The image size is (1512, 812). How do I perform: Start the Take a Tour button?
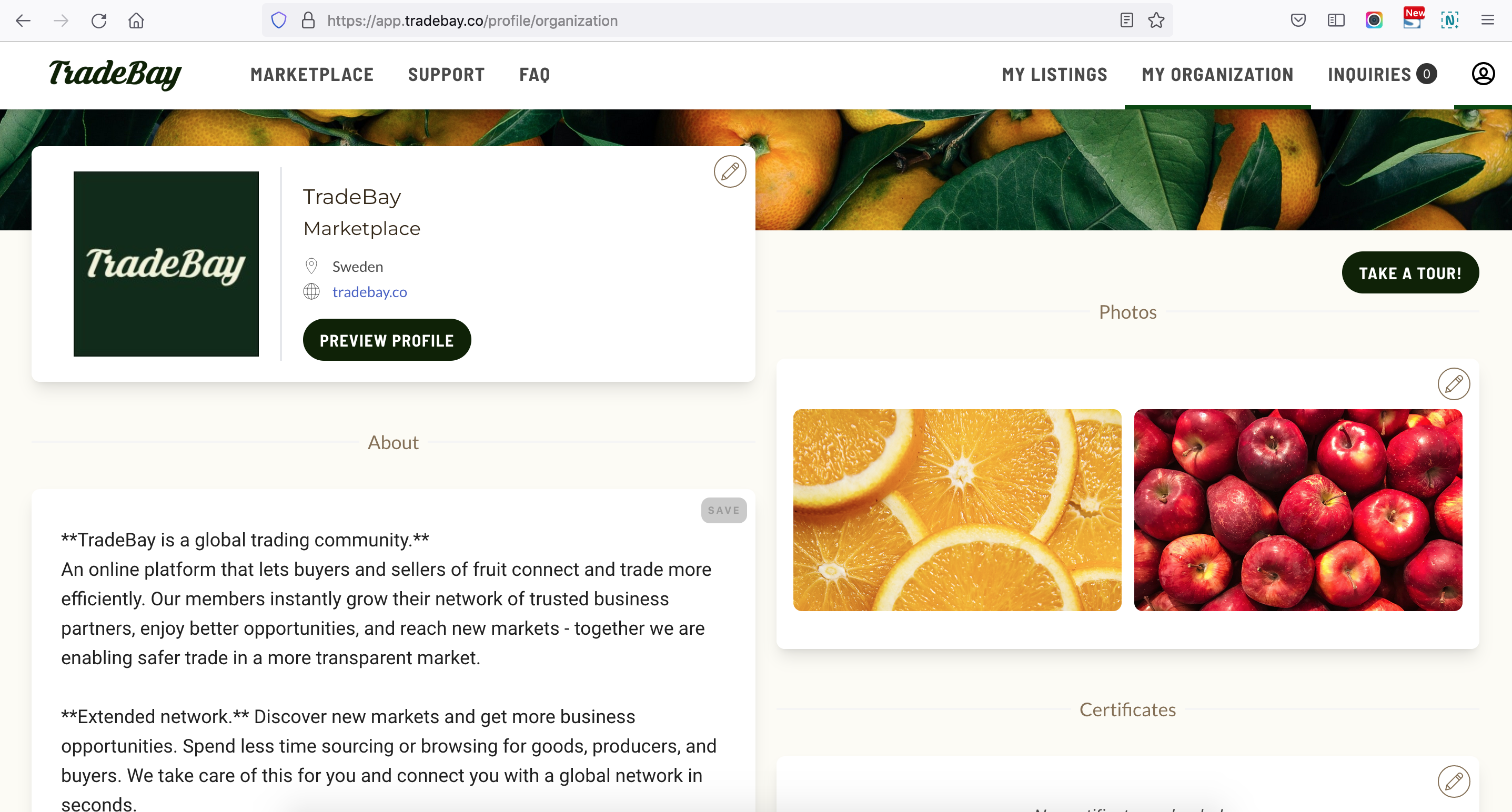pyautogui.click(x=1410, y=273)
